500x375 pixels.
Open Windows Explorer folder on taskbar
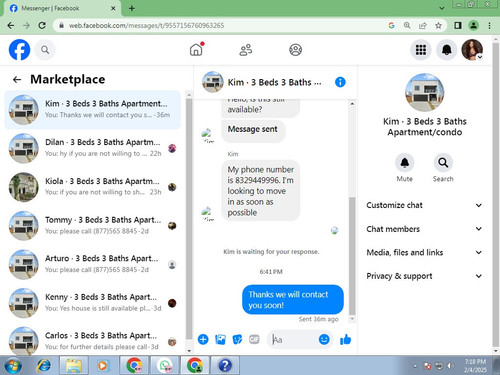pyautogui.click(x=73, y=365)
